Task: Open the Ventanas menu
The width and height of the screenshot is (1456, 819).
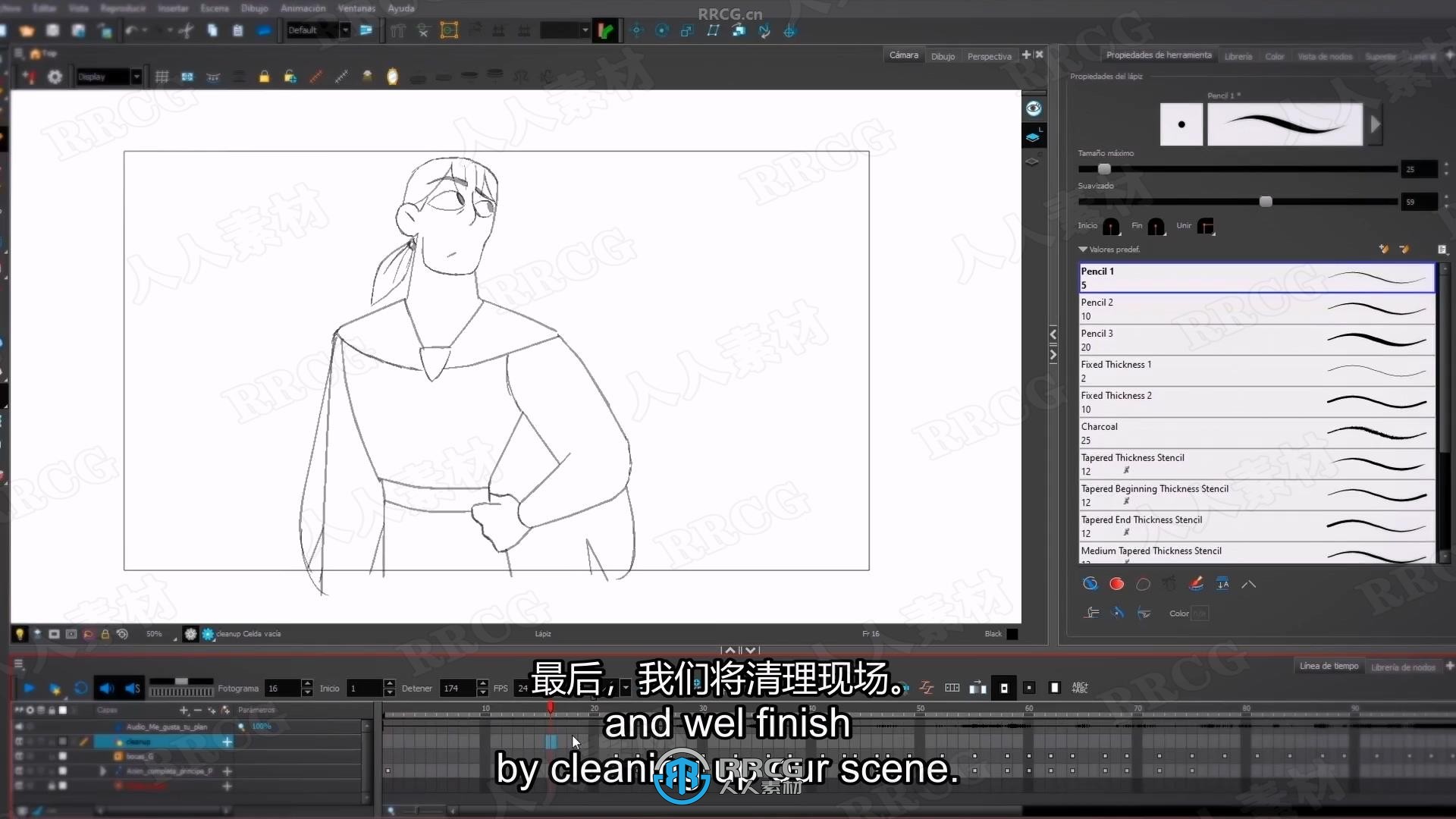Action: click(356, 8)
